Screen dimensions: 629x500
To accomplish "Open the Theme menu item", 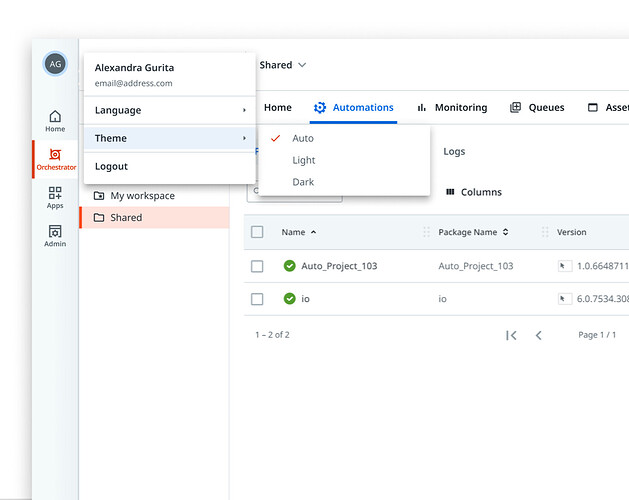I will point(170,138).
